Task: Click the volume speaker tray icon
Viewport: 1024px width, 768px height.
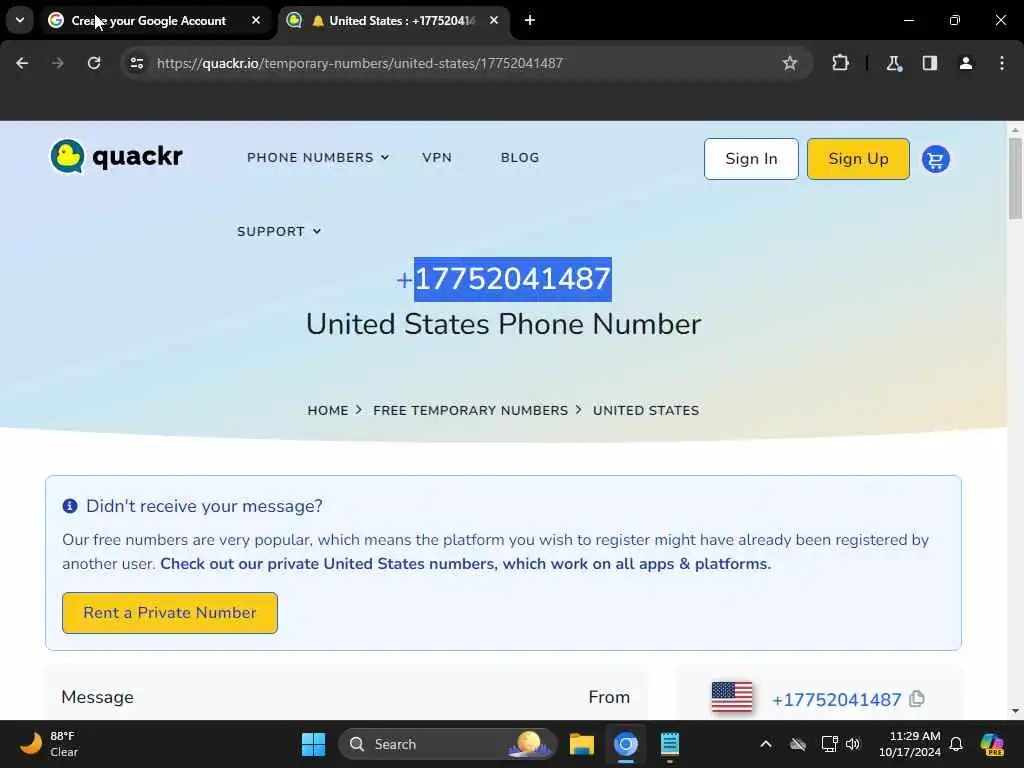Action: (x=853, y=744)
